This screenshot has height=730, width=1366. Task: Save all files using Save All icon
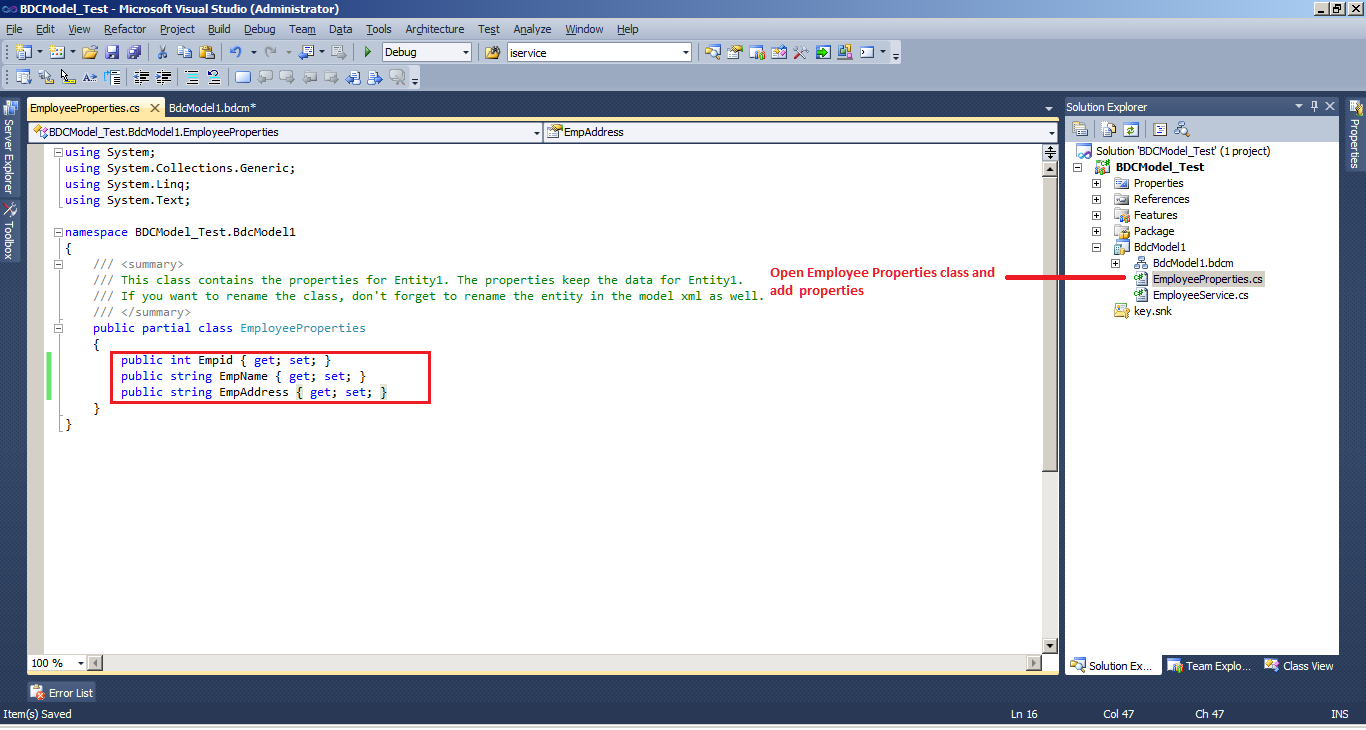(x=135, y=52)
